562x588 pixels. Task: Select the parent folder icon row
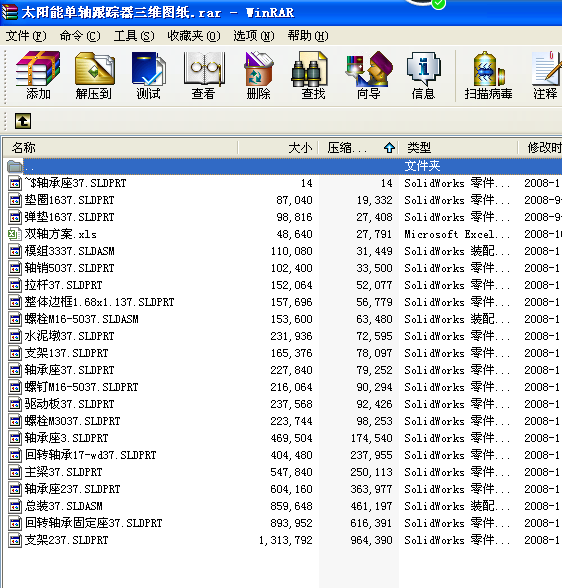click(x=15, y=166)
